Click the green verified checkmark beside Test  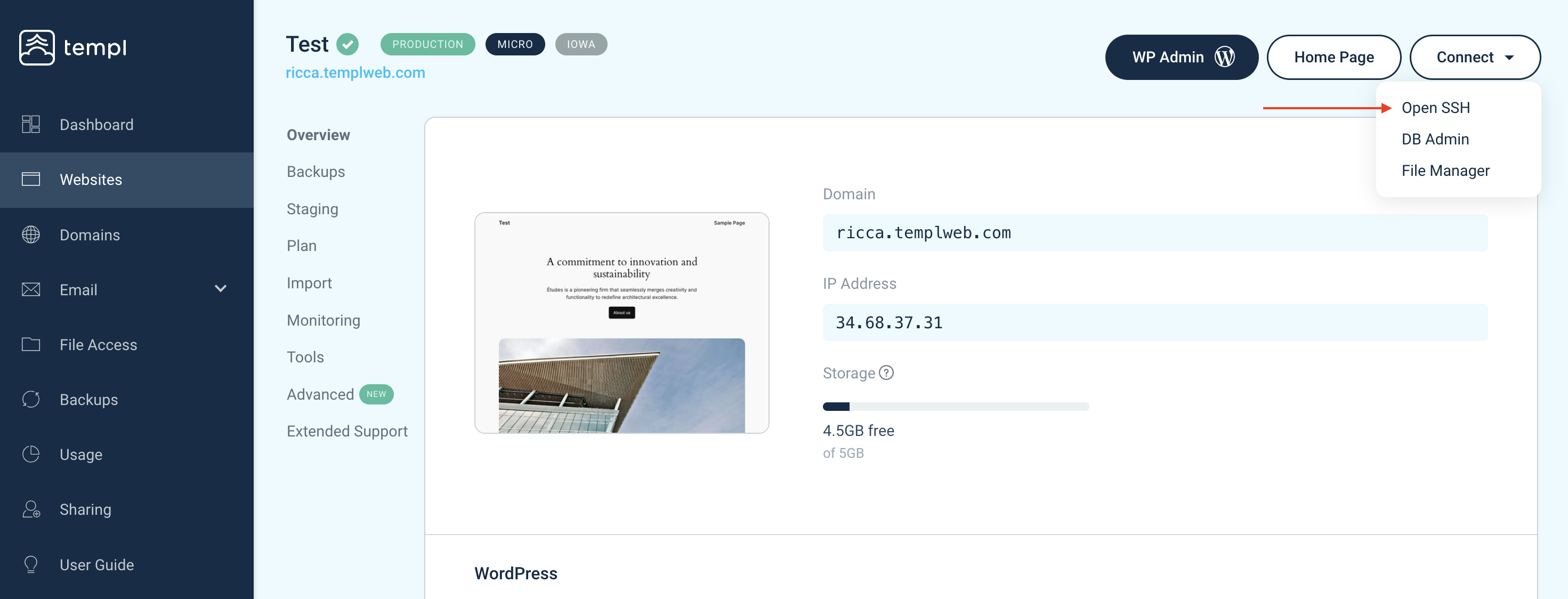347,44
